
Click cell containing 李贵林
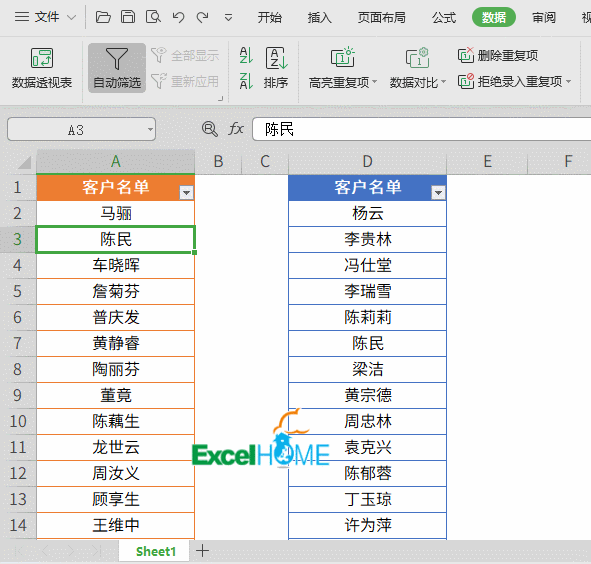(x=367, y=239)
